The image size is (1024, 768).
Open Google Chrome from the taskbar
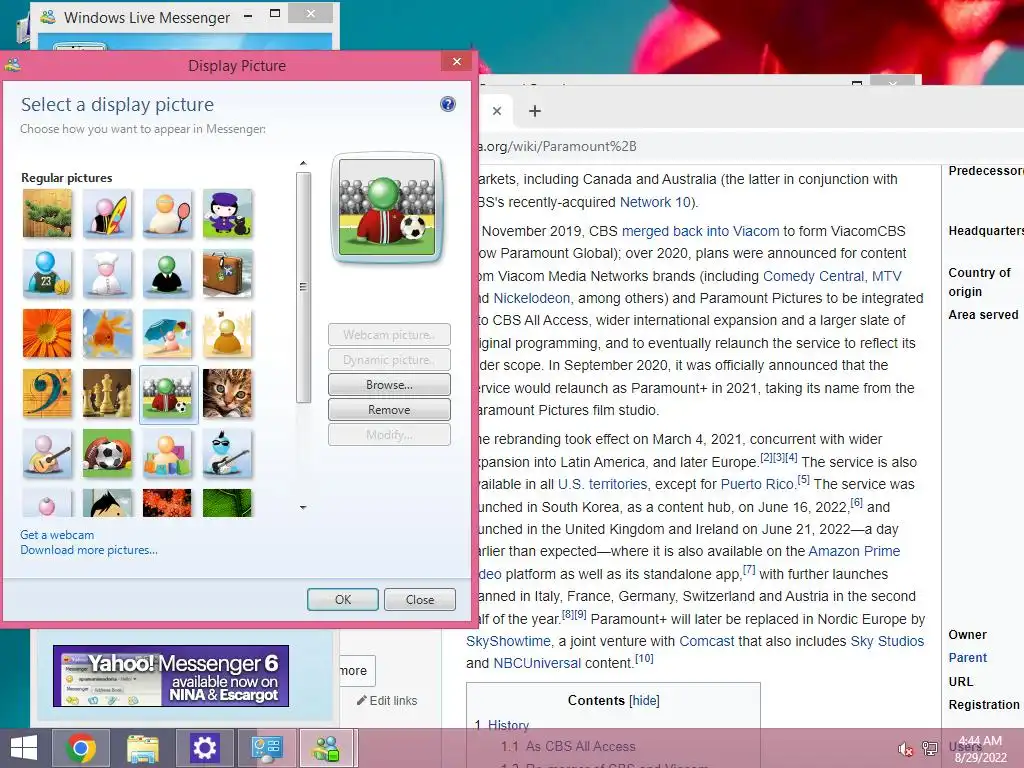point(81,748)
